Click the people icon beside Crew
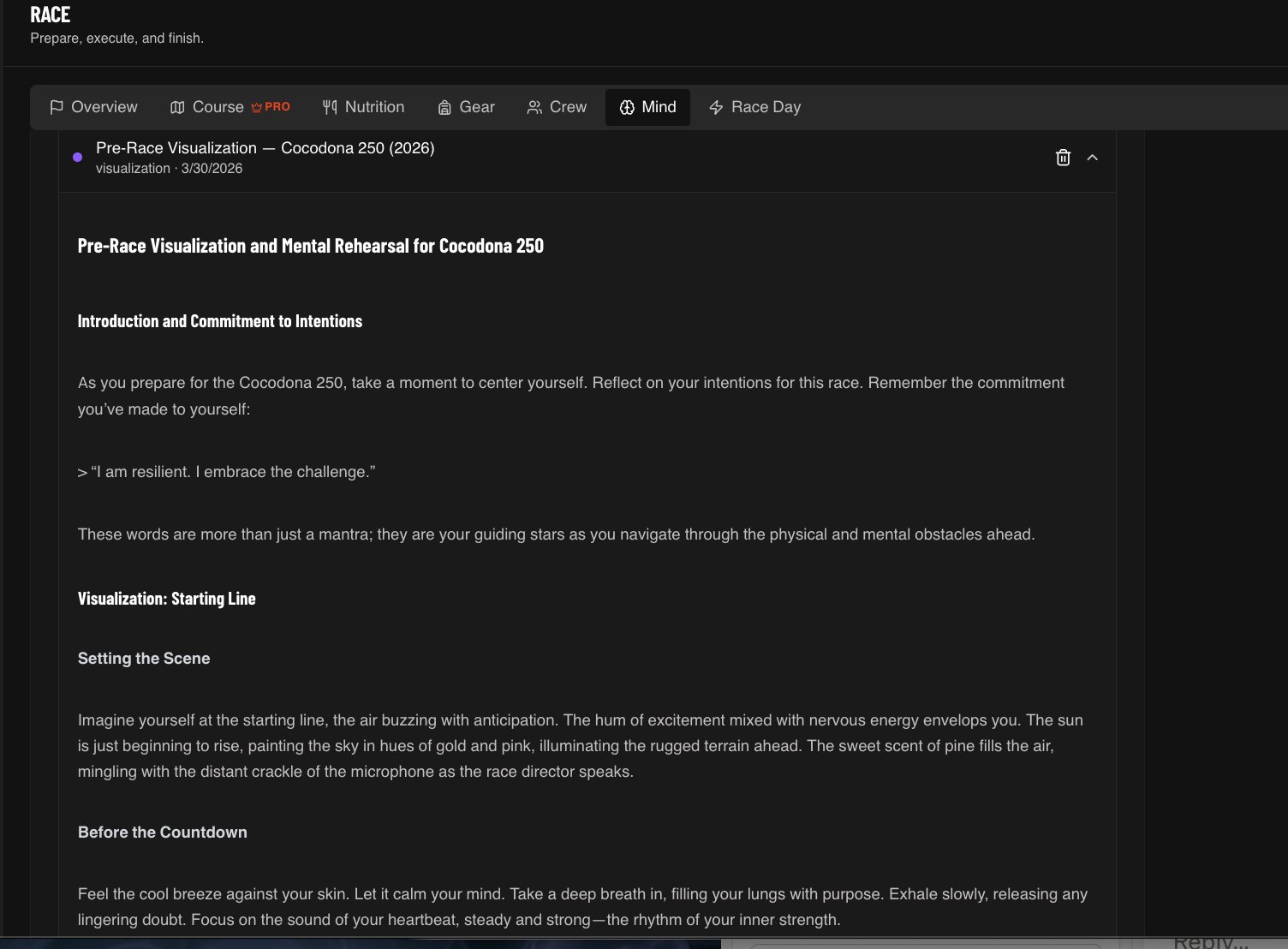1288x949 pixels. pyautogui.click(x=534, y=107)
